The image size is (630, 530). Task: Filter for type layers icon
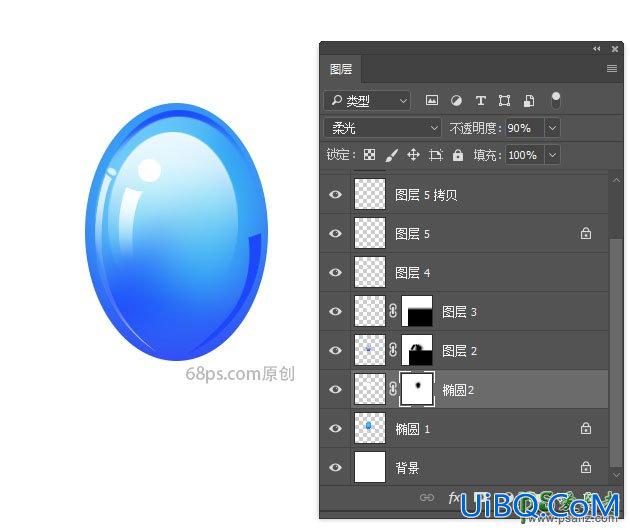tap(481, 100)
